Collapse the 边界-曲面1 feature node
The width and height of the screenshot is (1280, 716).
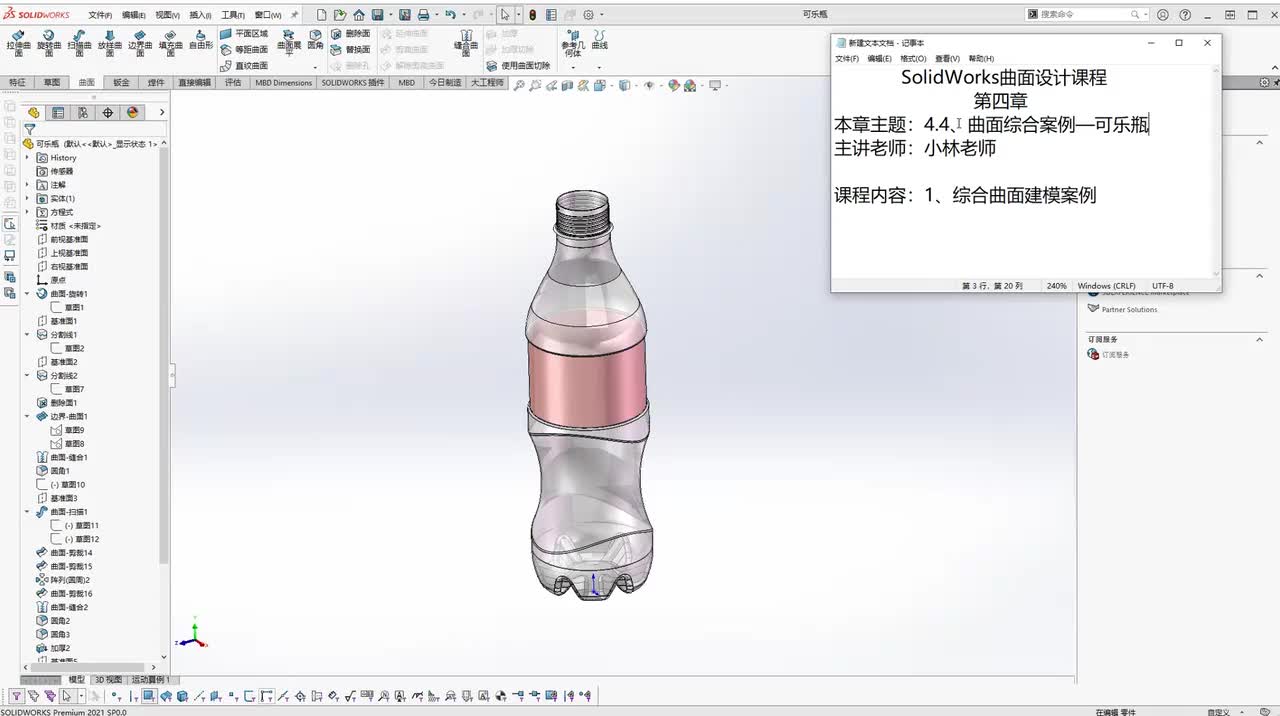point(28,416)
